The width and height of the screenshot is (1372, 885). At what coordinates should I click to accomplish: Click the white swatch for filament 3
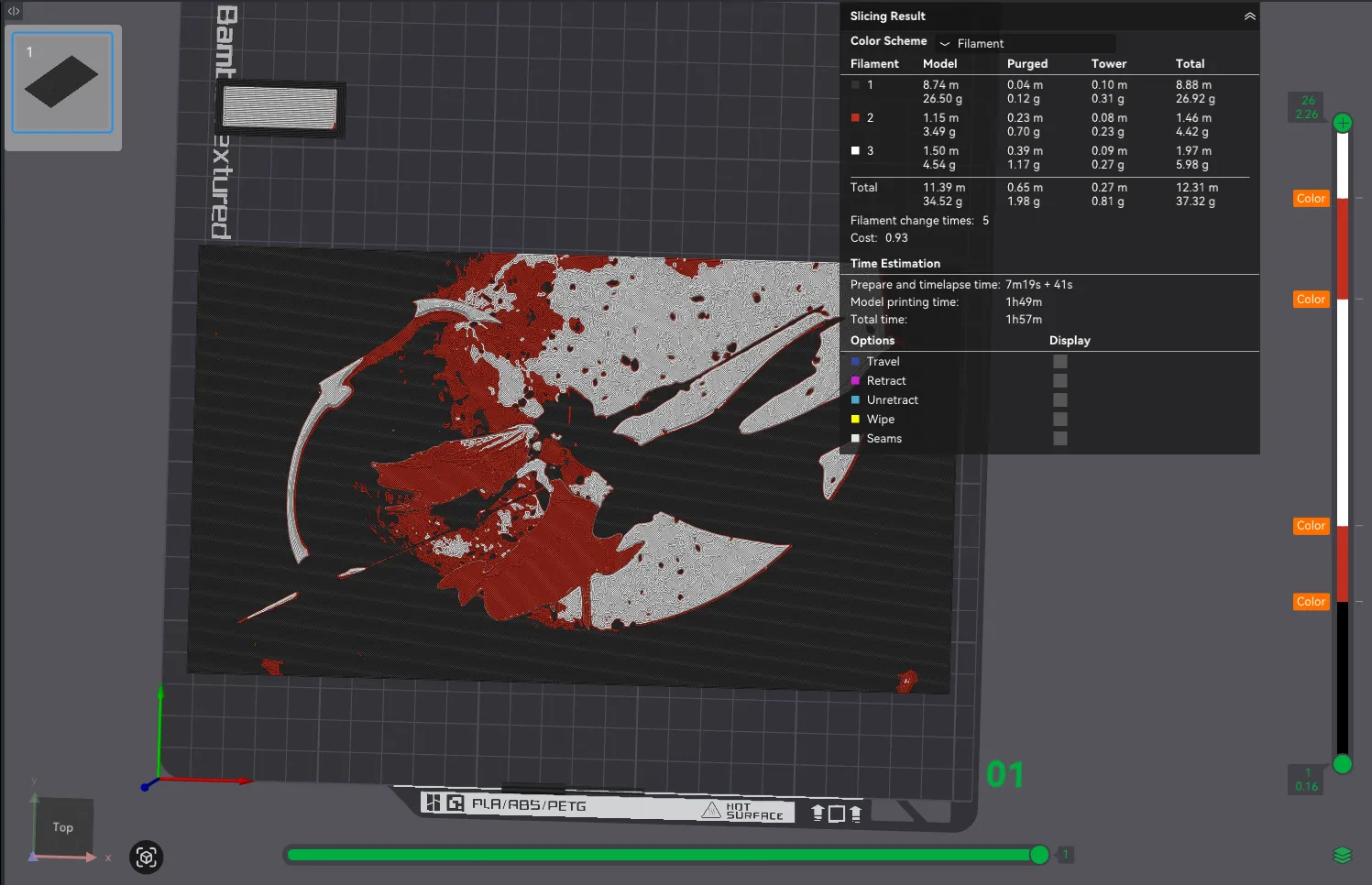click(x=855, y=150)
